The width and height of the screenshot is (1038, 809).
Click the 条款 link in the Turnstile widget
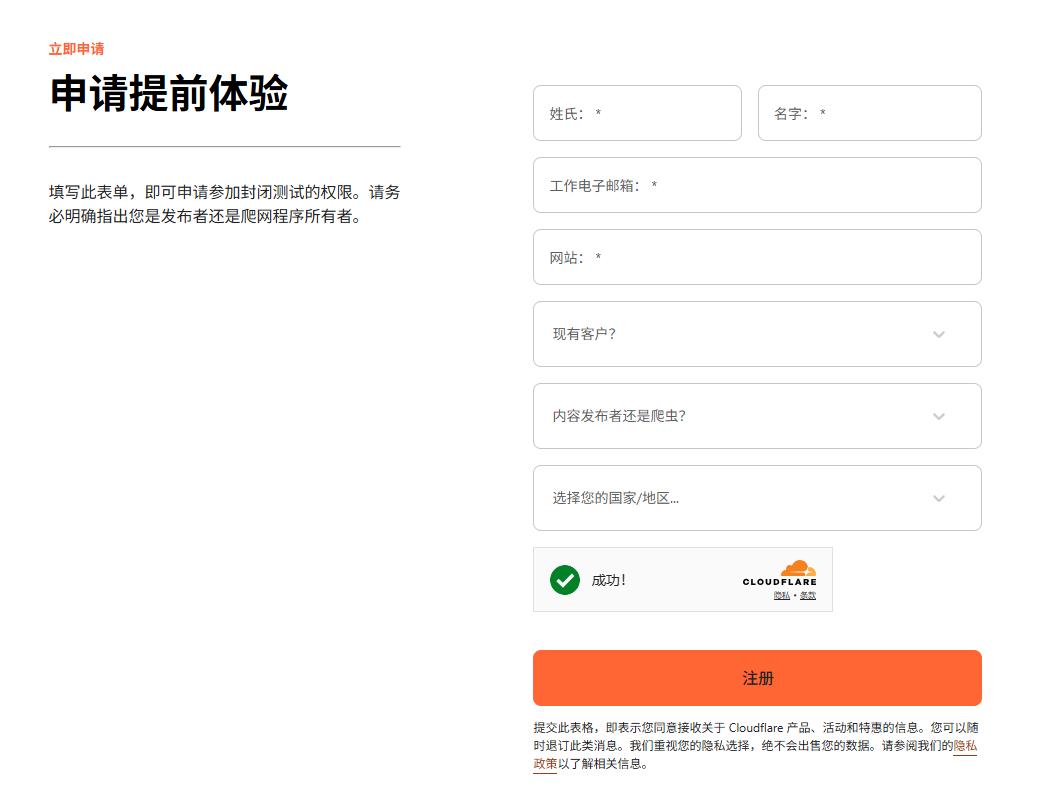point(809,595)
